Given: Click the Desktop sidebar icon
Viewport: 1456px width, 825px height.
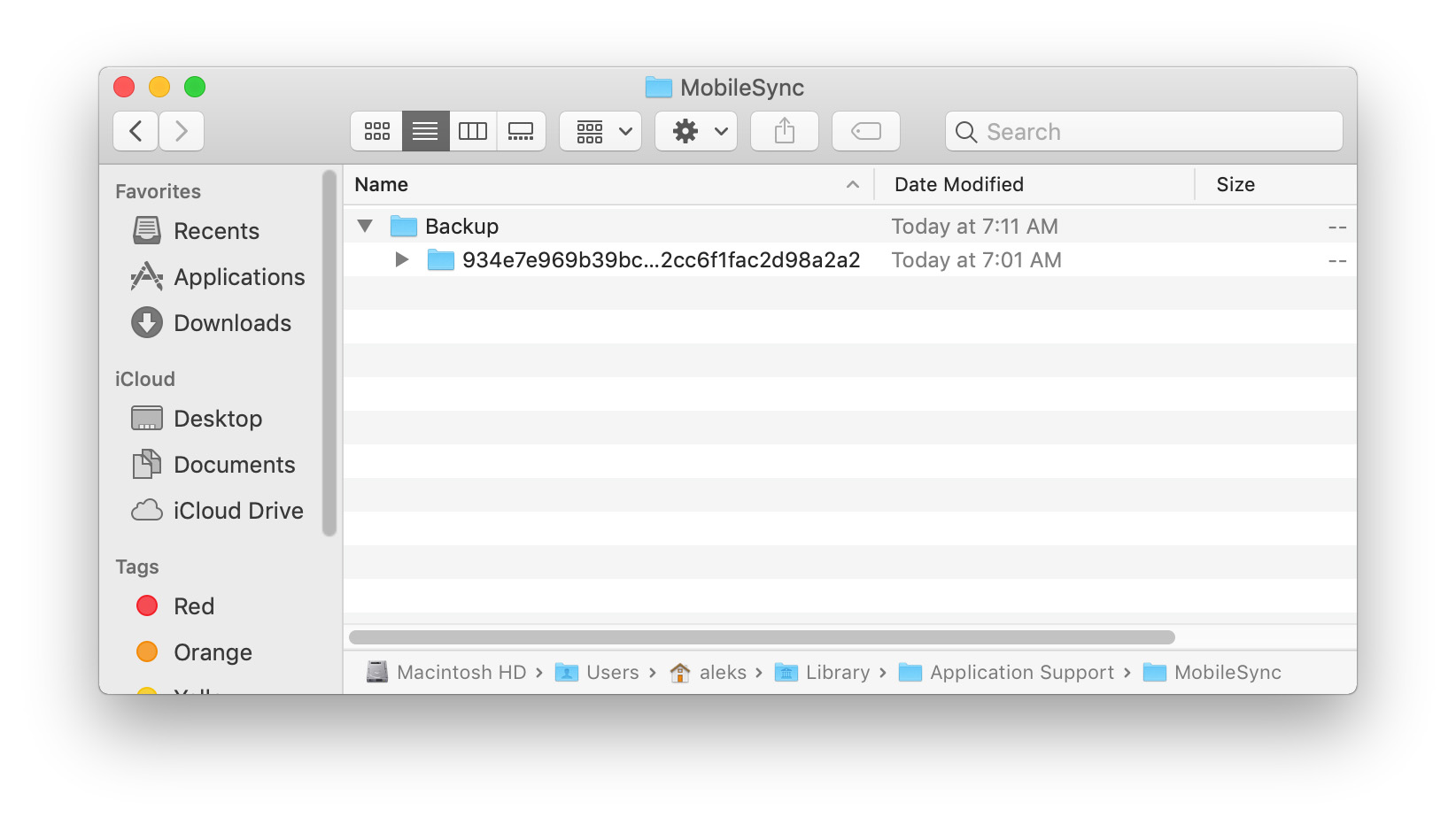Looking at the screenshot, I should [147, 418].
